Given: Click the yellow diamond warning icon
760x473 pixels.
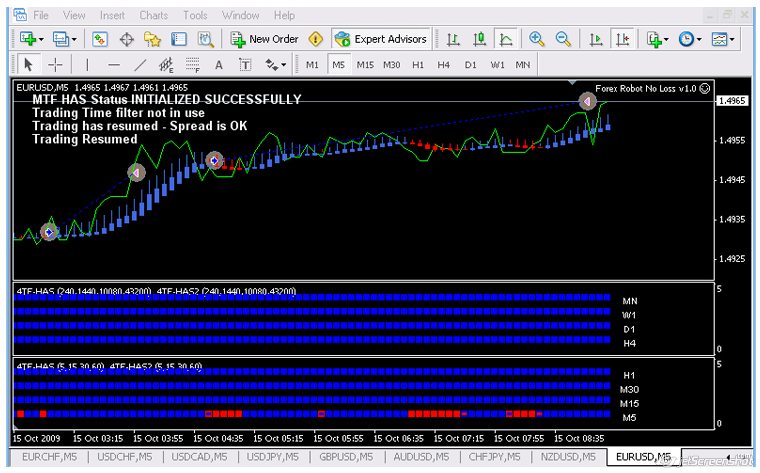Looking at the screenshot, I should click(316, 39).
